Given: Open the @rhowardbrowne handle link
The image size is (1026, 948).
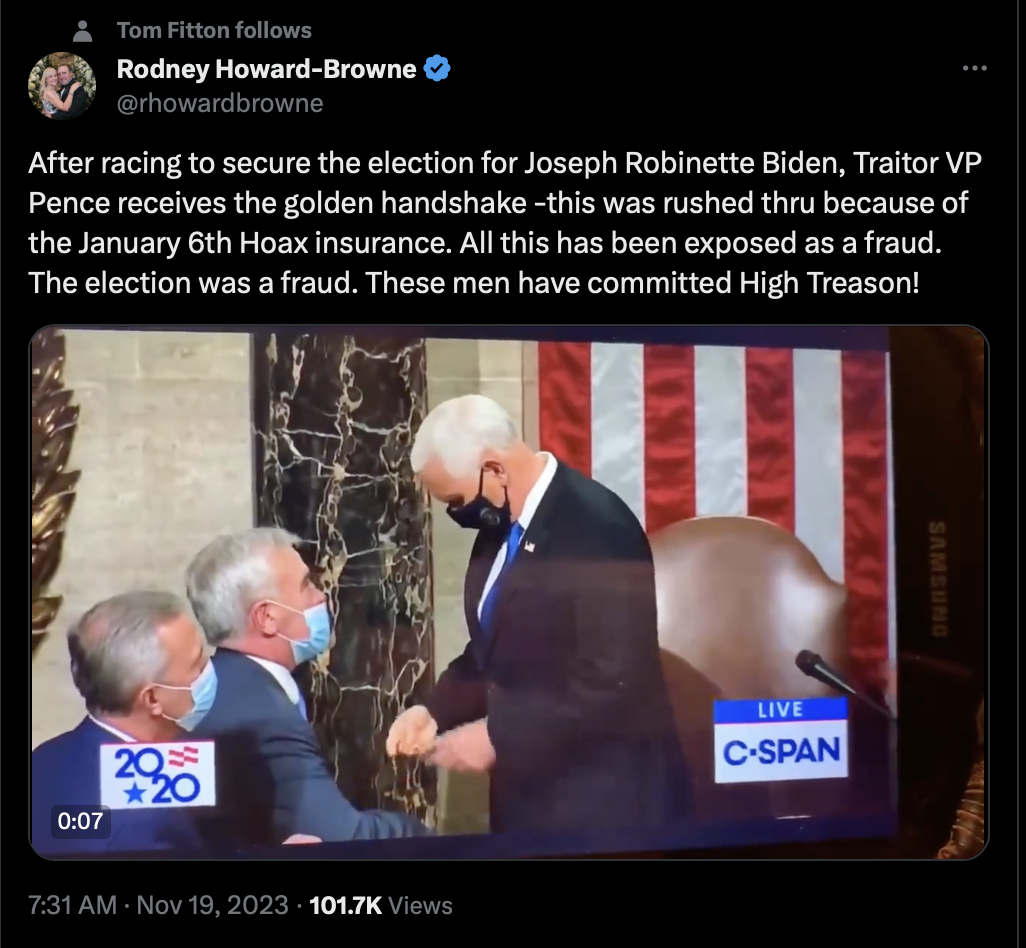Looking at the screenshot, I should (x=220, y=103).
